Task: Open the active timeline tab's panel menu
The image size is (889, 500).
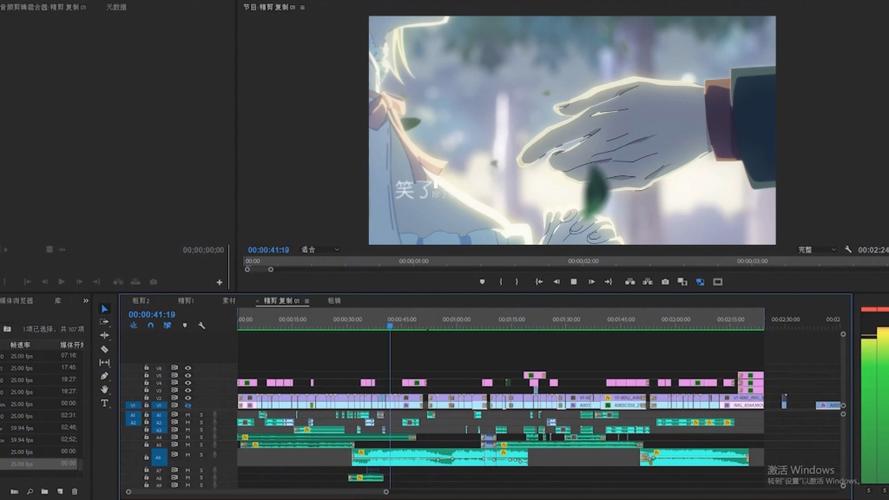Action: [x=307, y=300]
